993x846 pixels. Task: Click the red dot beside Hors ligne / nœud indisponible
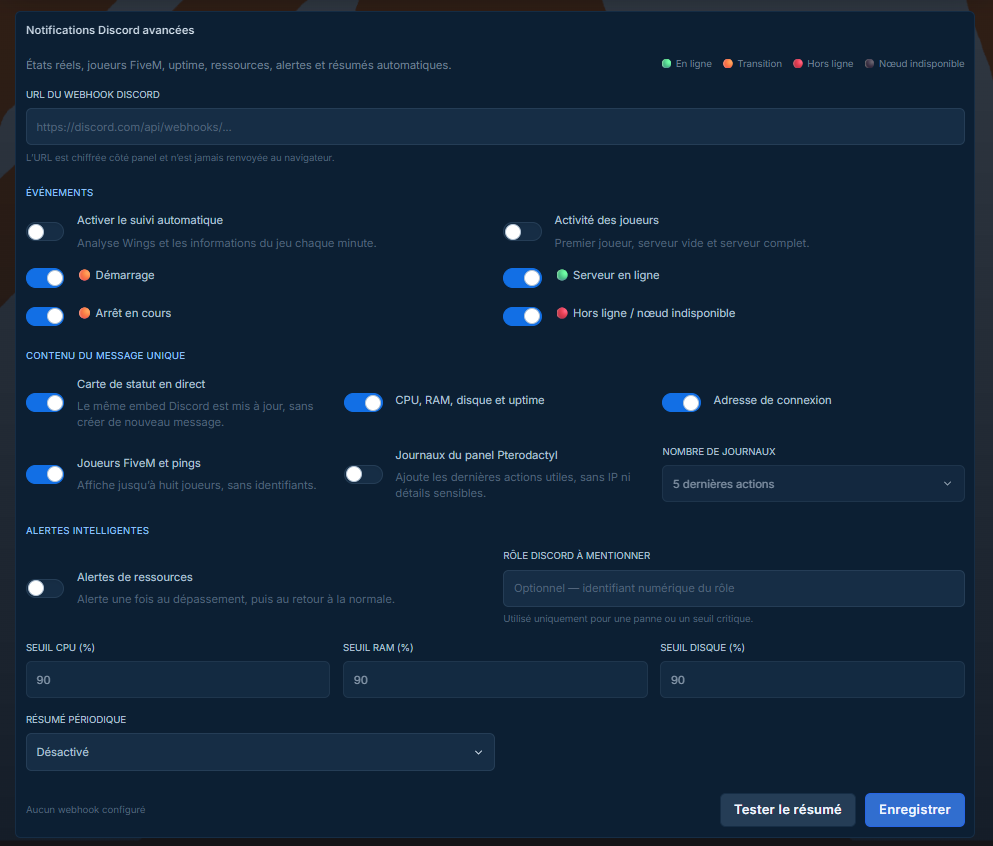pyautogui.click(x=562, y=313)
